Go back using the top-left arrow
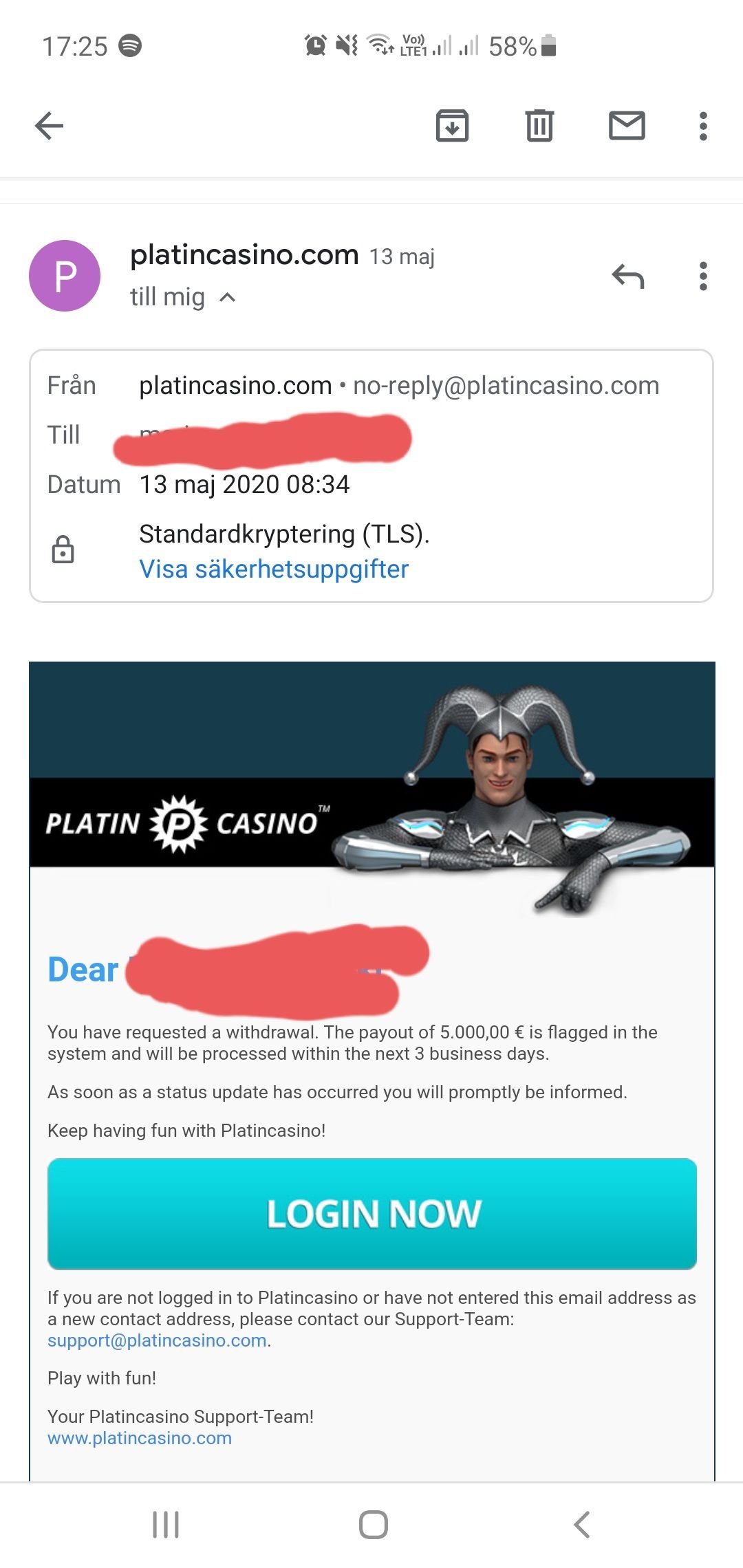743x1568 pixels. click(49, 126)
